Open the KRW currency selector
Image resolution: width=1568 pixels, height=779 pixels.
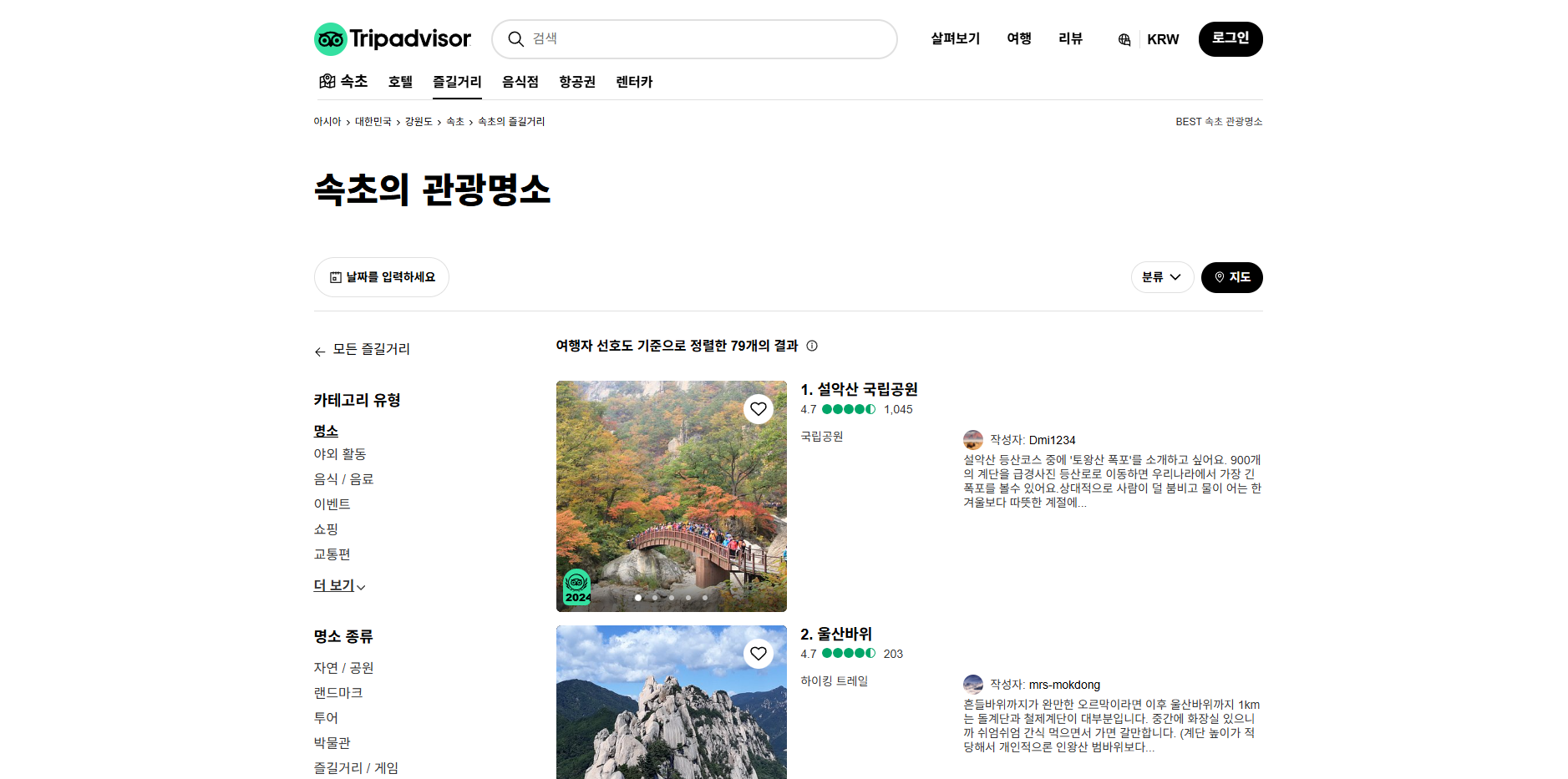pos(1163,38)
